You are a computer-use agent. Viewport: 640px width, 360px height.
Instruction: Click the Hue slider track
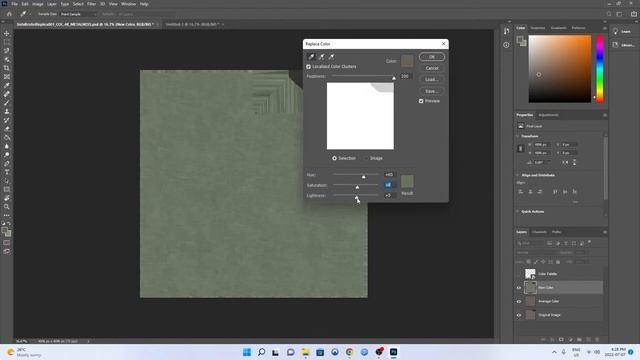pos(356,175)
